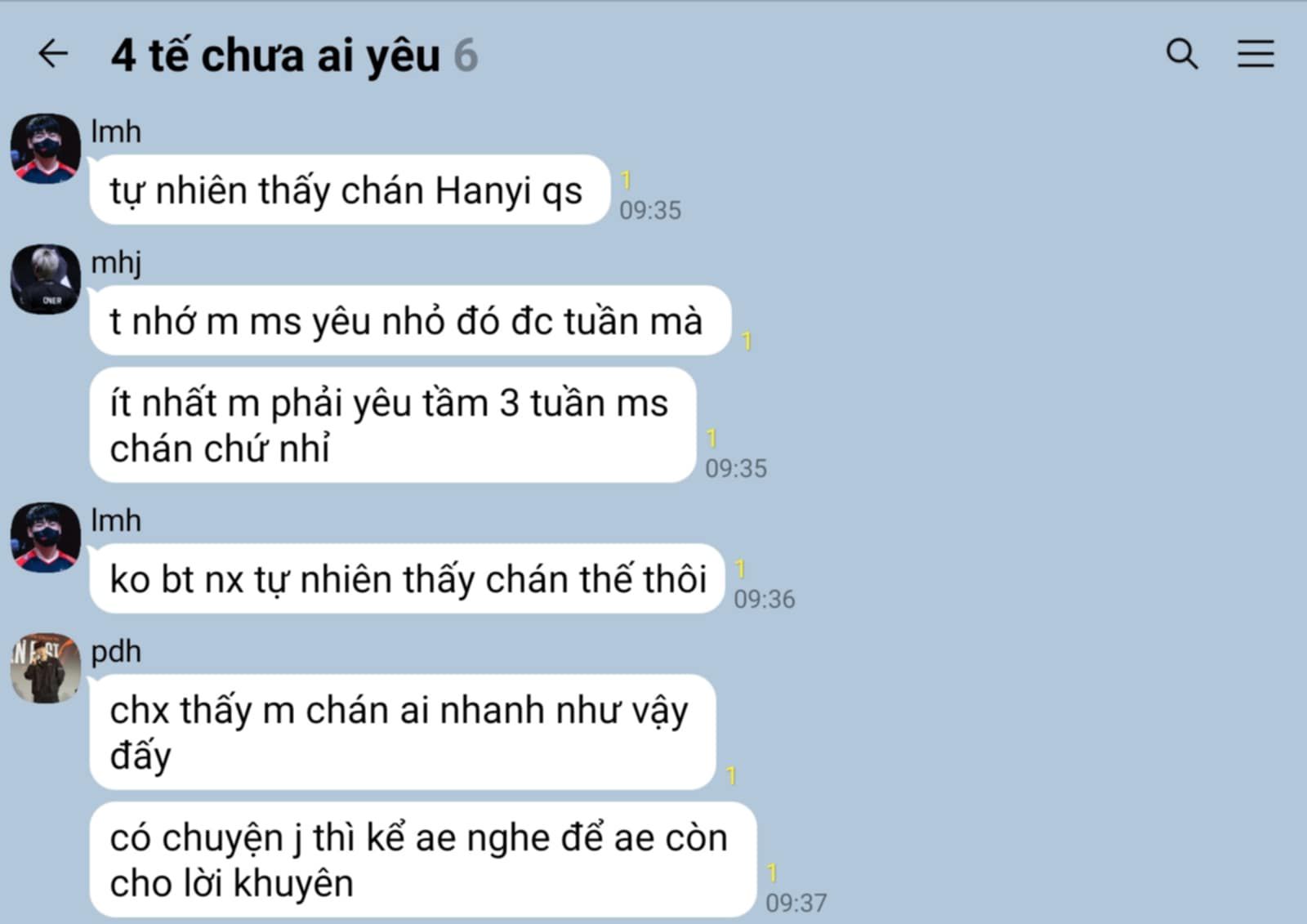1307x924 pixels.
Task: Tap lmh avatar beside first message
Action: tap(45, 148)
